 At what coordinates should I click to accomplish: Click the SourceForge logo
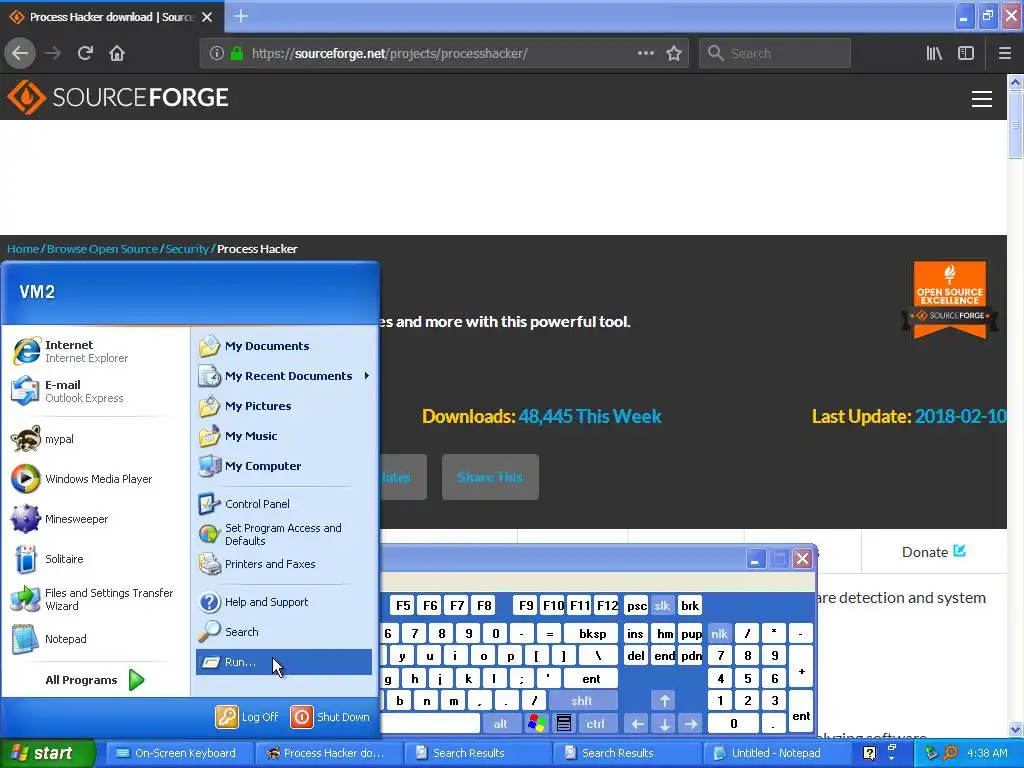tap(118, 97)
